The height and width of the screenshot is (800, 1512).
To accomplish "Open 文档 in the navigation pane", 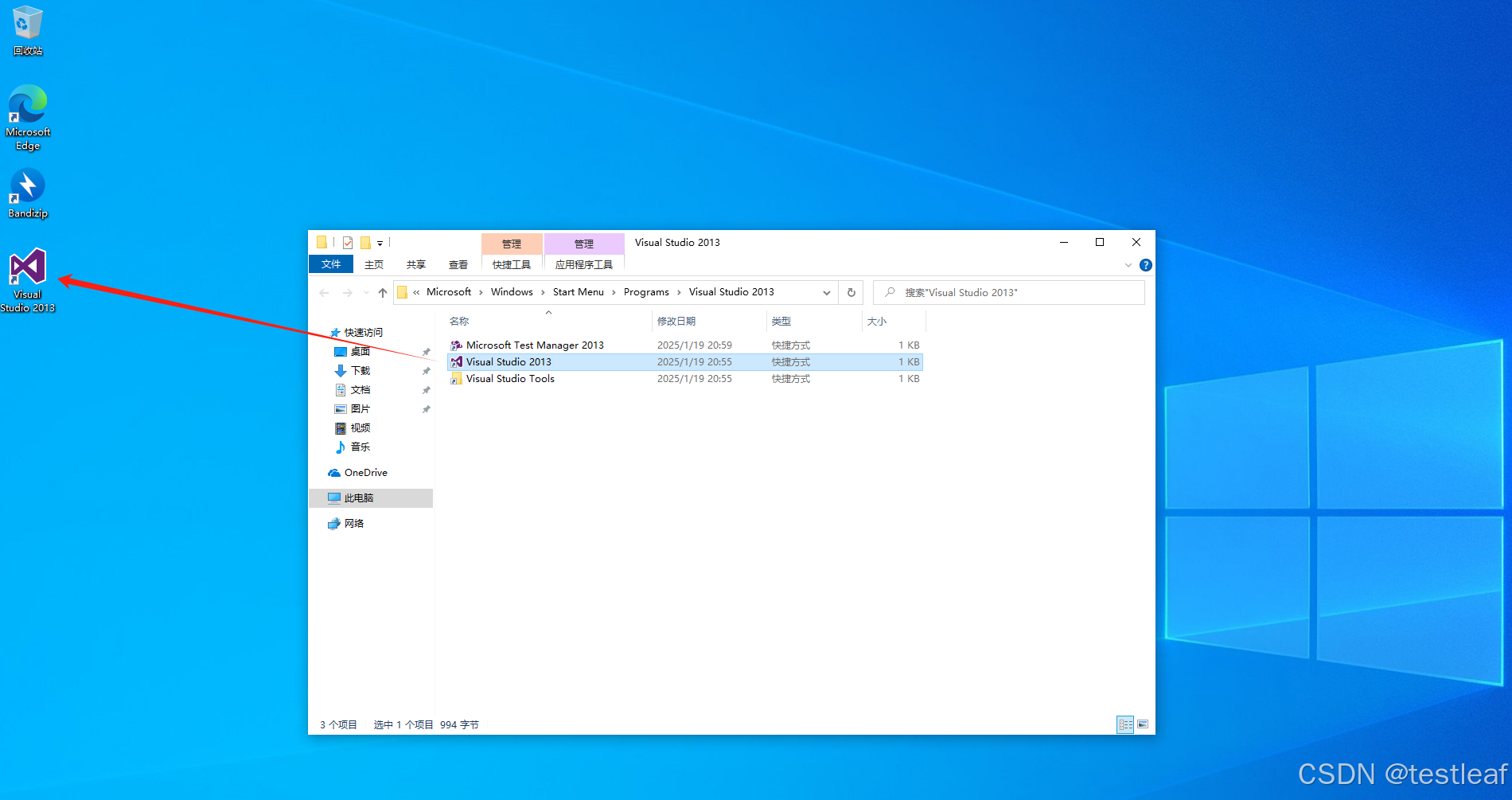I will pyautogui.click(x=360, y=390).
